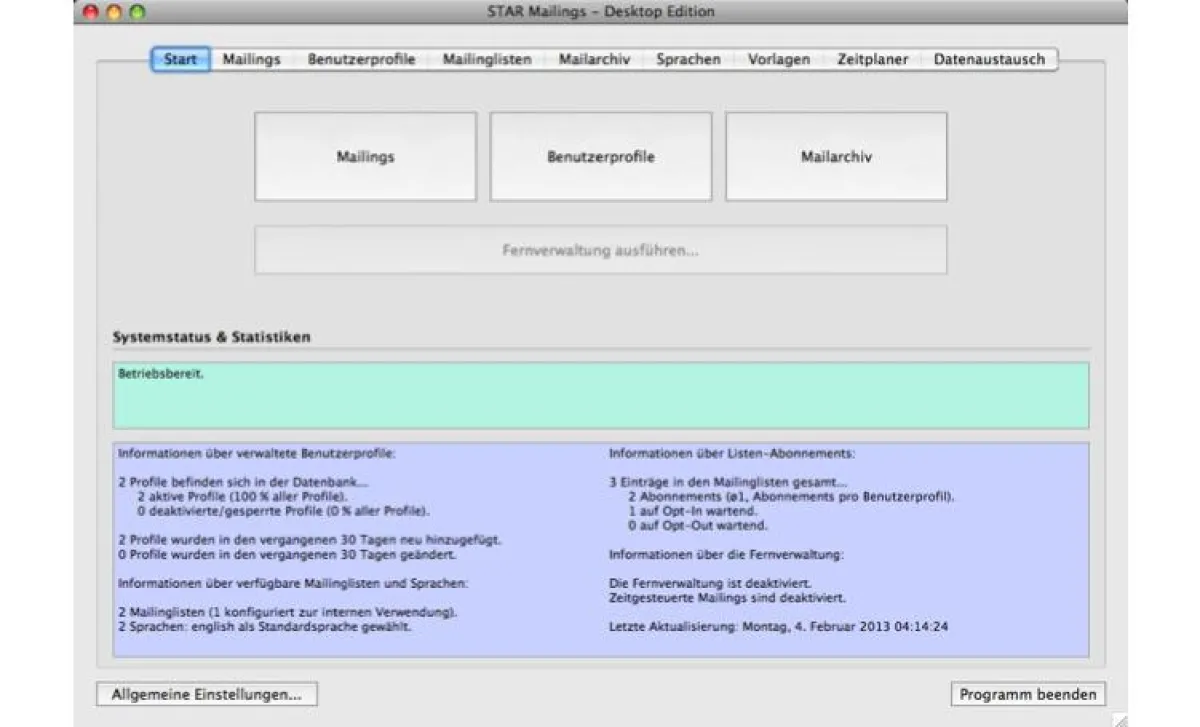
Task: Return to the Start tab
Action: click(180, 59)
